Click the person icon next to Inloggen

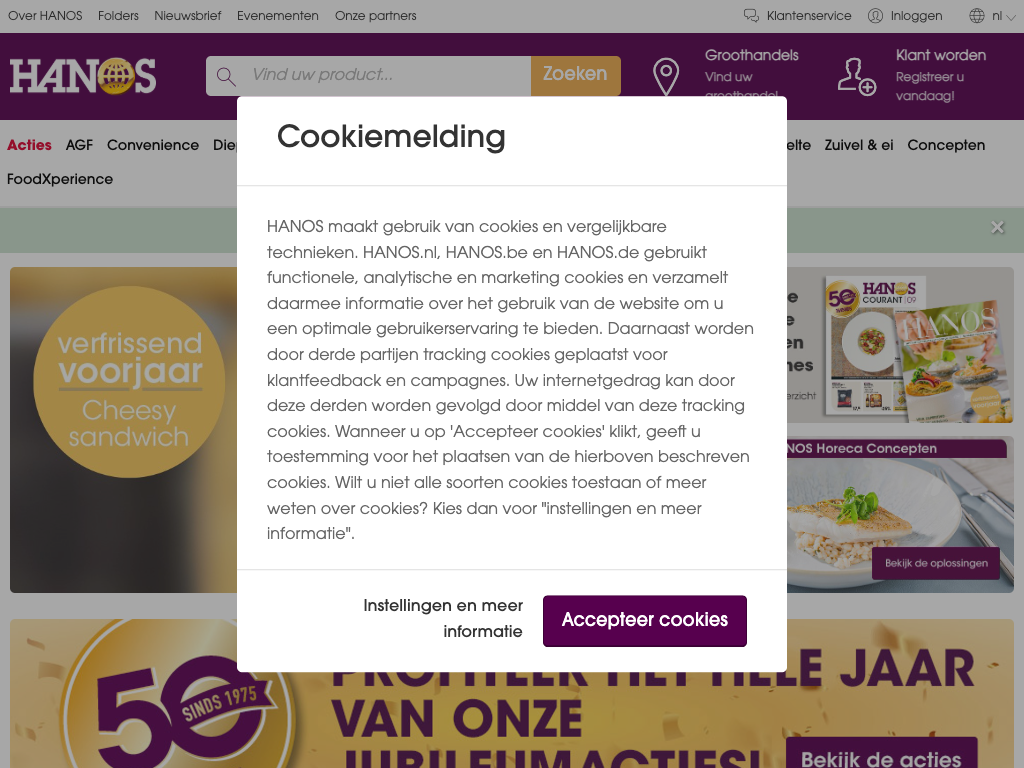(x=875, y=16)
